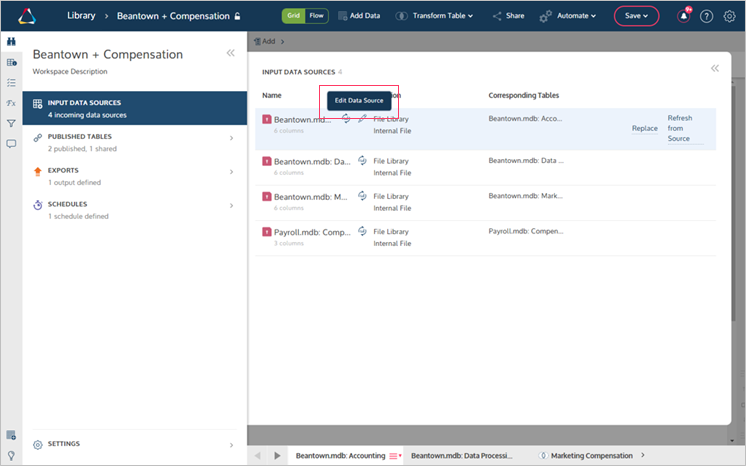The image size is (746, 466).
Task: Open the binoculars overview sidebar icon
Action: click(11, 41)
